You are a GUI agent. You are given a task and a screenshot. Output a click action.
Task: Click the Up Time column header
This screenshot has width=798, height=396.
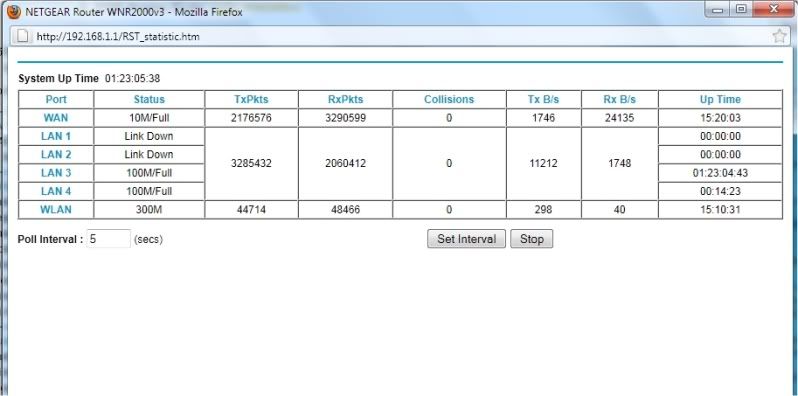pos(720,99)
